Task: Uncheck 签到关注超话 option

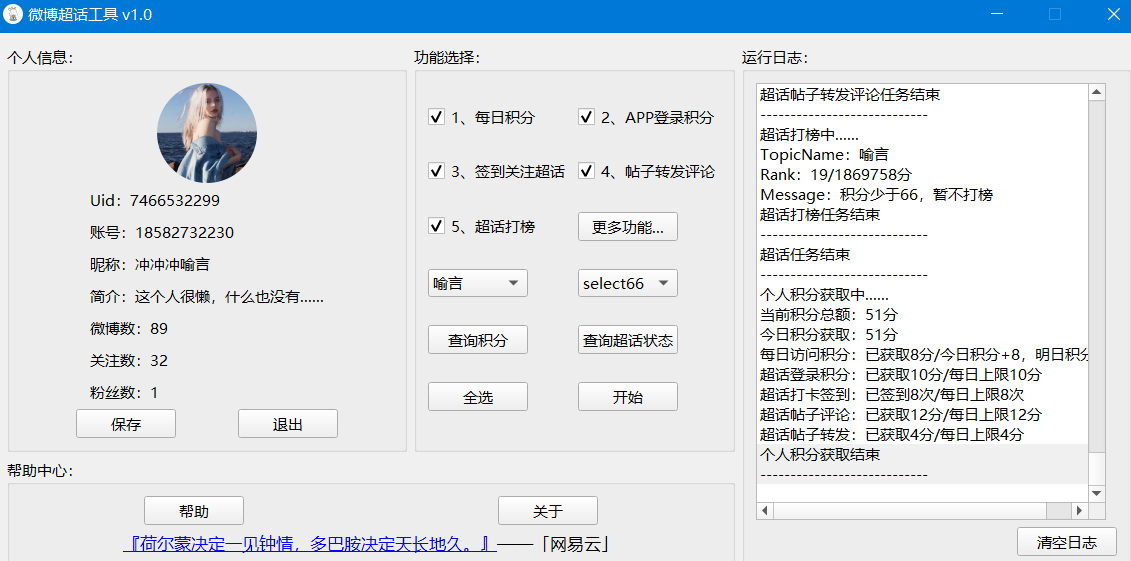Action: [x=436, y=172]
